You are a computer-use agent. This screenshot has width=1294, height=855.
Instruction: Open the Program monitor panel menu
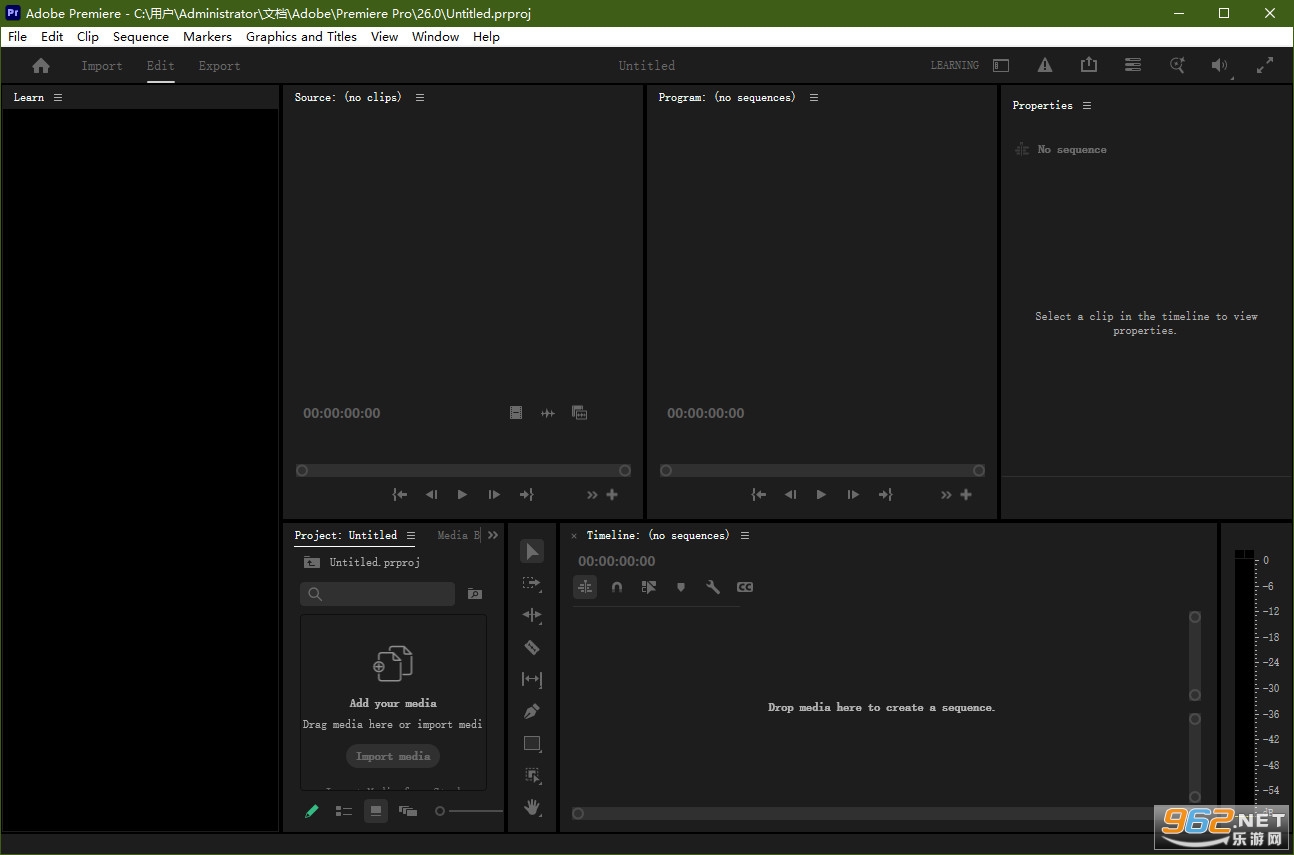(814, 97)
